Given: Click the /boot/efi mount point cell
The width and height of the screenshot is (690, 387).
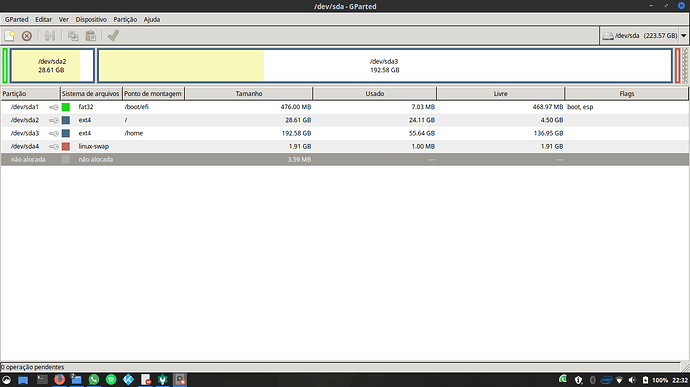Looking at the screenshot, I should 136,107.
